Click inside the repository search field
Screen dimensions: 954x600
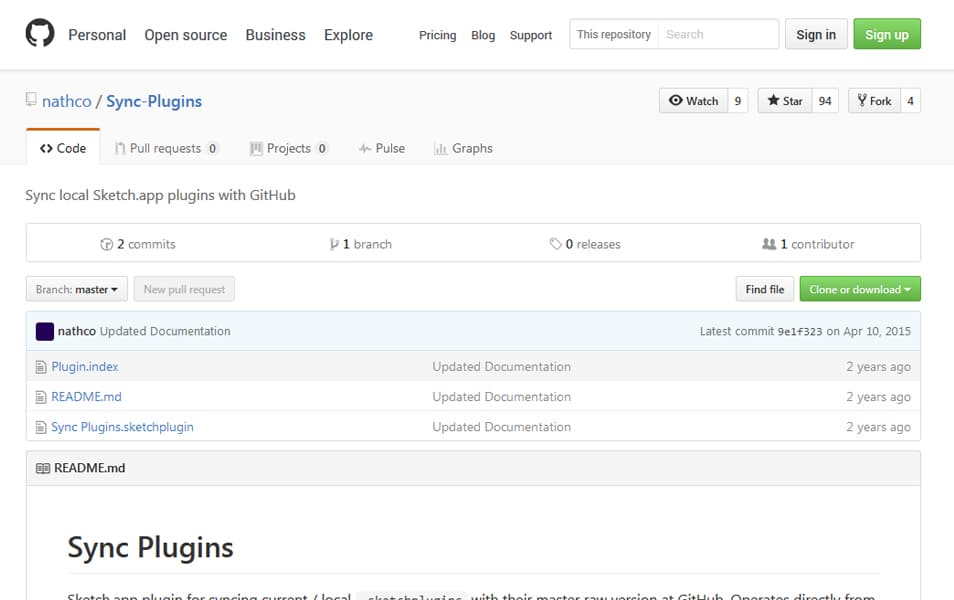pos(719,34)
